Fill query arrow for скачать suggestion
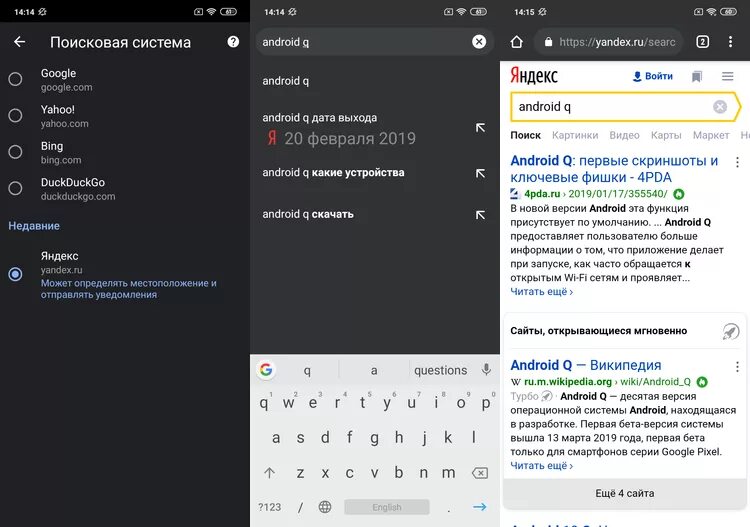750x527 pixels. point(480,215)
